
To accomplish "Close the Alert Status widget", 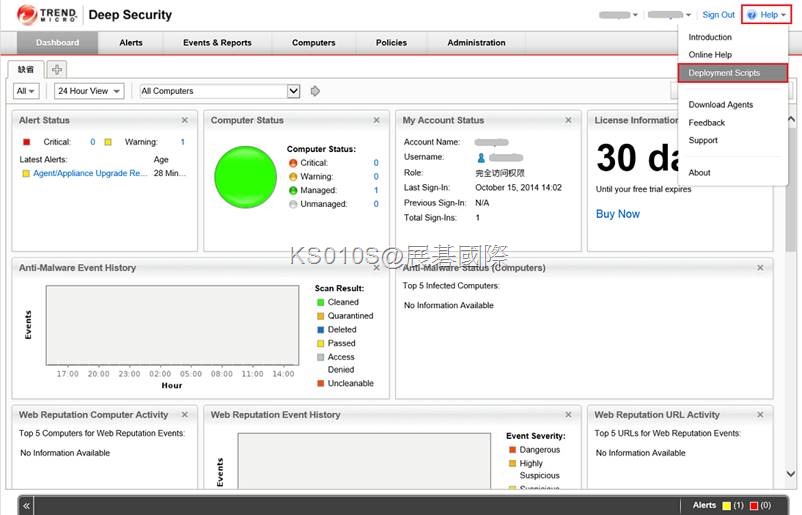I will pyautogui.click(x=185, y=120).
